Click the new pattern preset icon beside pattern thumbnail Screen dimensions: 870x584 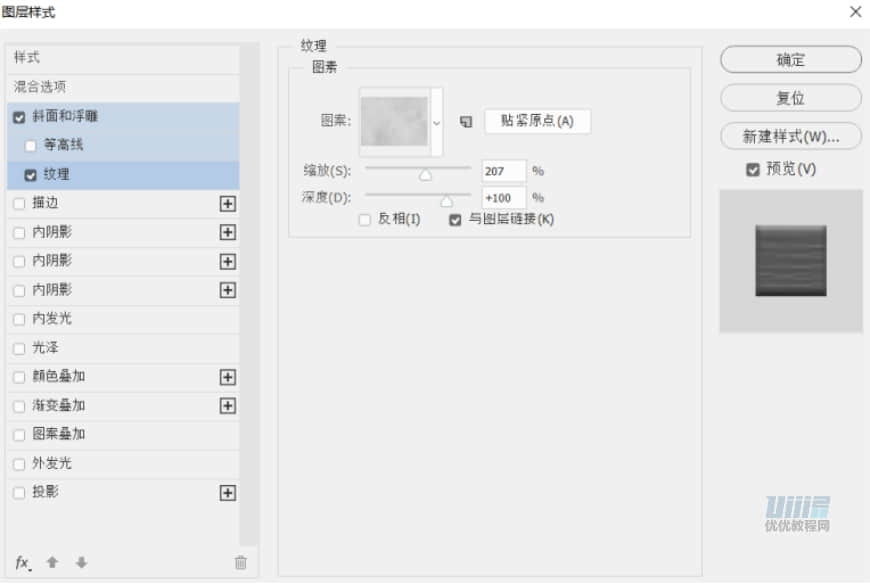pyautogui.click(x=463, y=119)
